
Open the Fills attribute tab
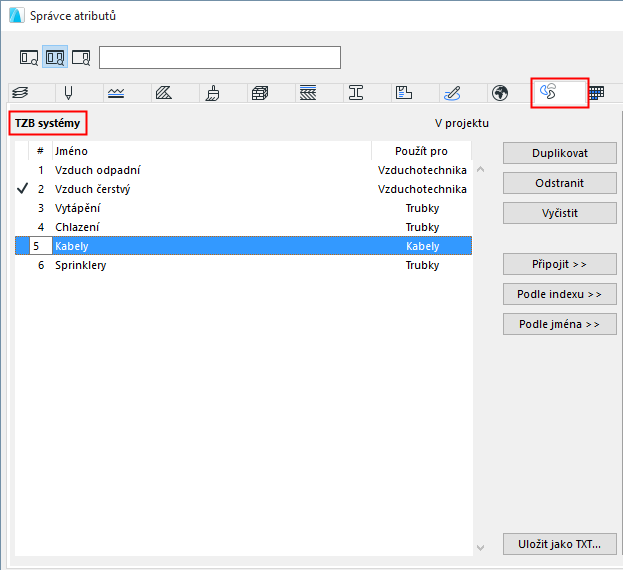coord(164,93)
